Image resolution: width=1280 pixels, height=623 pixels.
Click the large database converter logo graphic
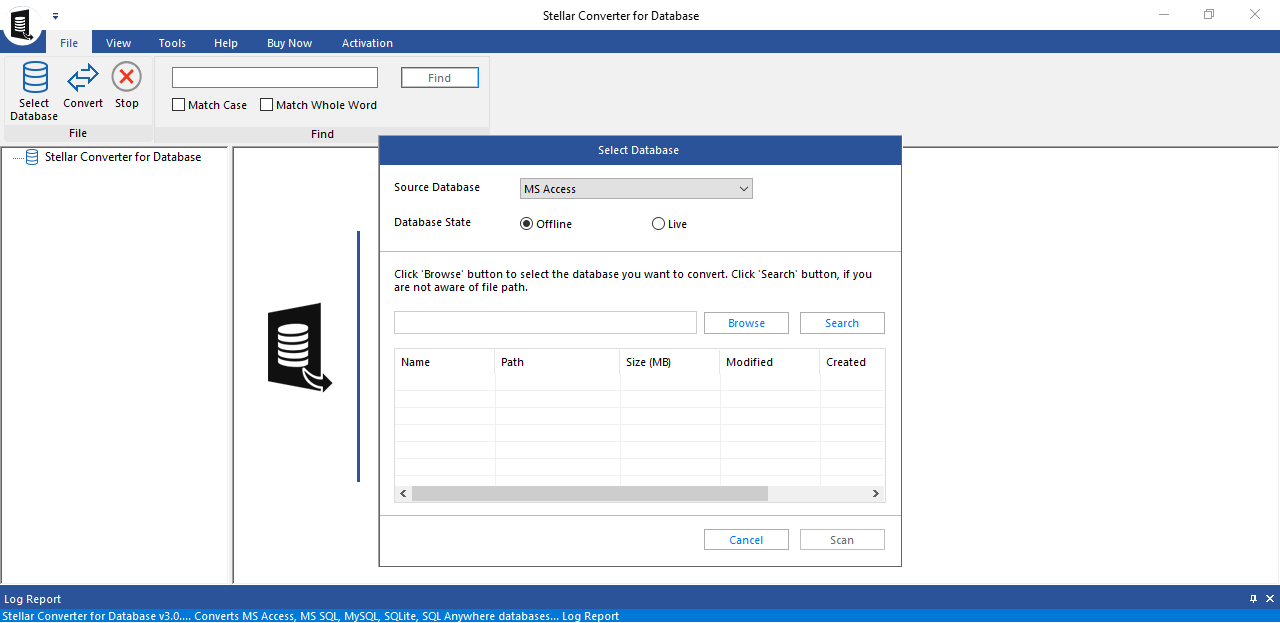(299, 347)
